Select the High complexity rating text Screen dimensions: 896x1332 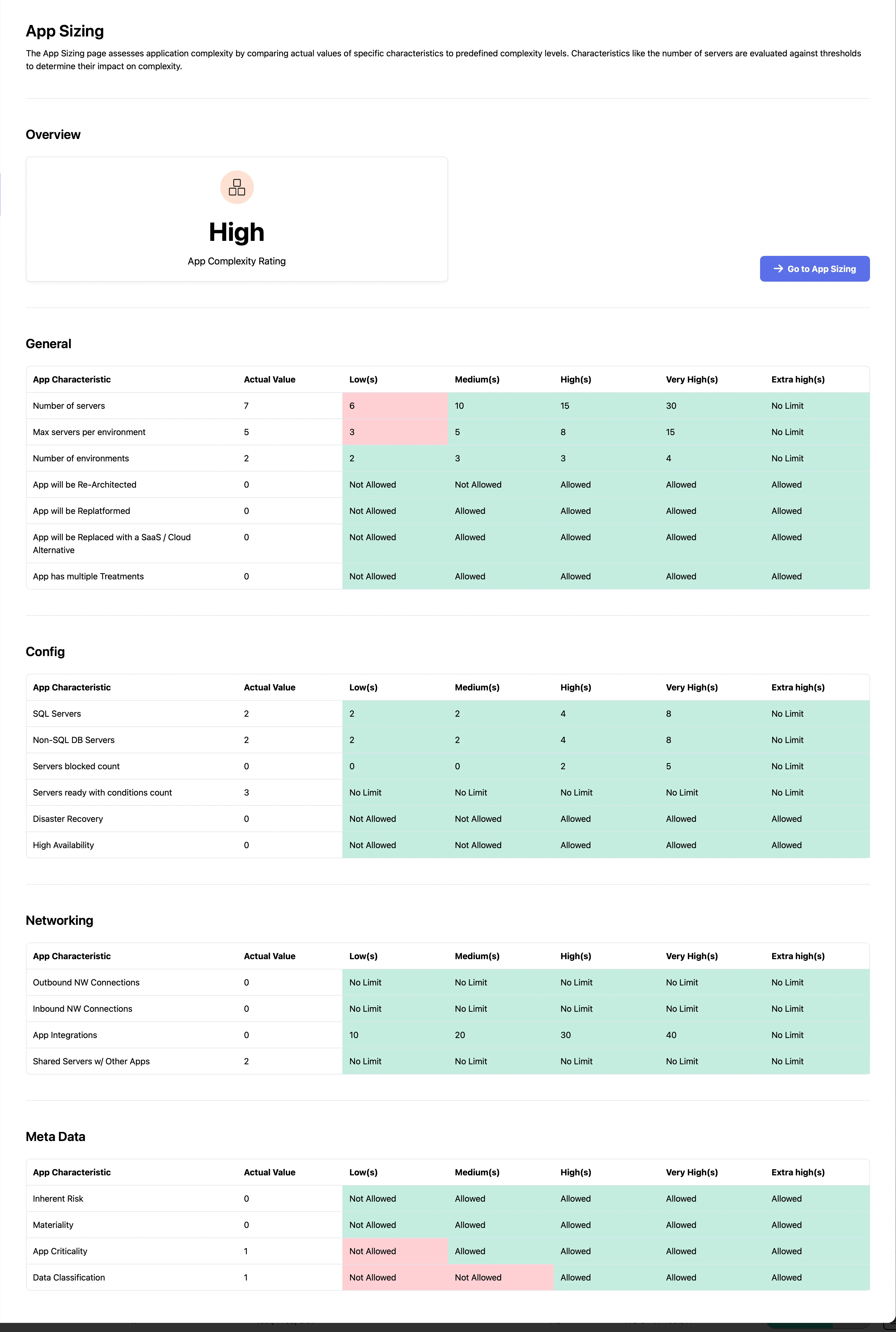[x=236, y=232]
